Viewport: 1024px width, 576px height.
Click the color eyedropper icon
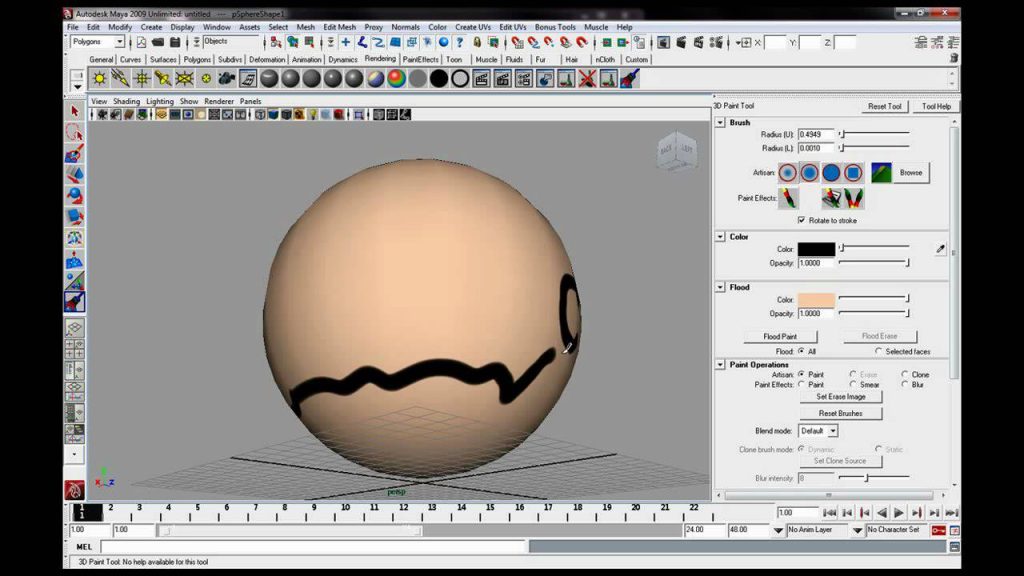point(940,249)
